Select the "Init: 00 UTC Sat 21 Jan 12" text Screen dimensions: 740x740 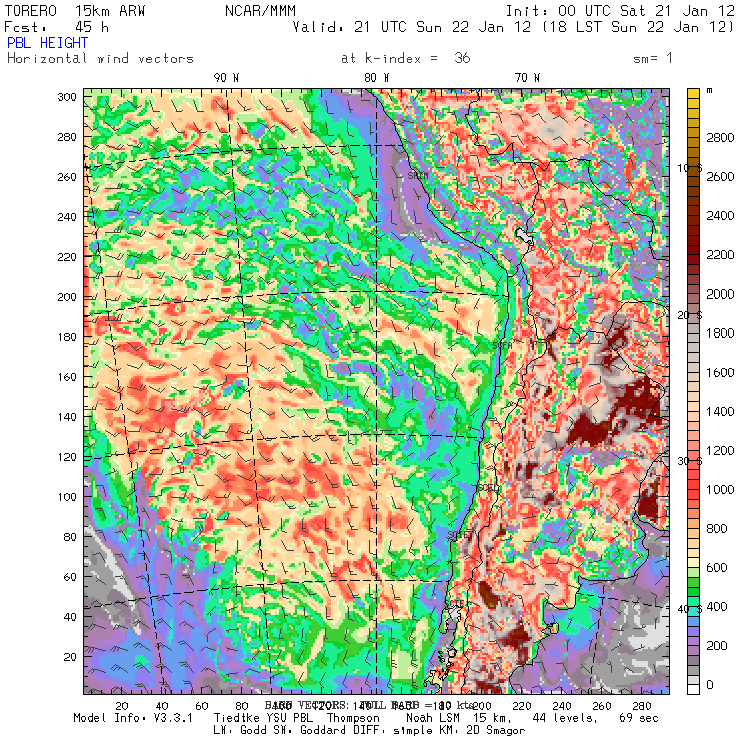pos(620,11)
